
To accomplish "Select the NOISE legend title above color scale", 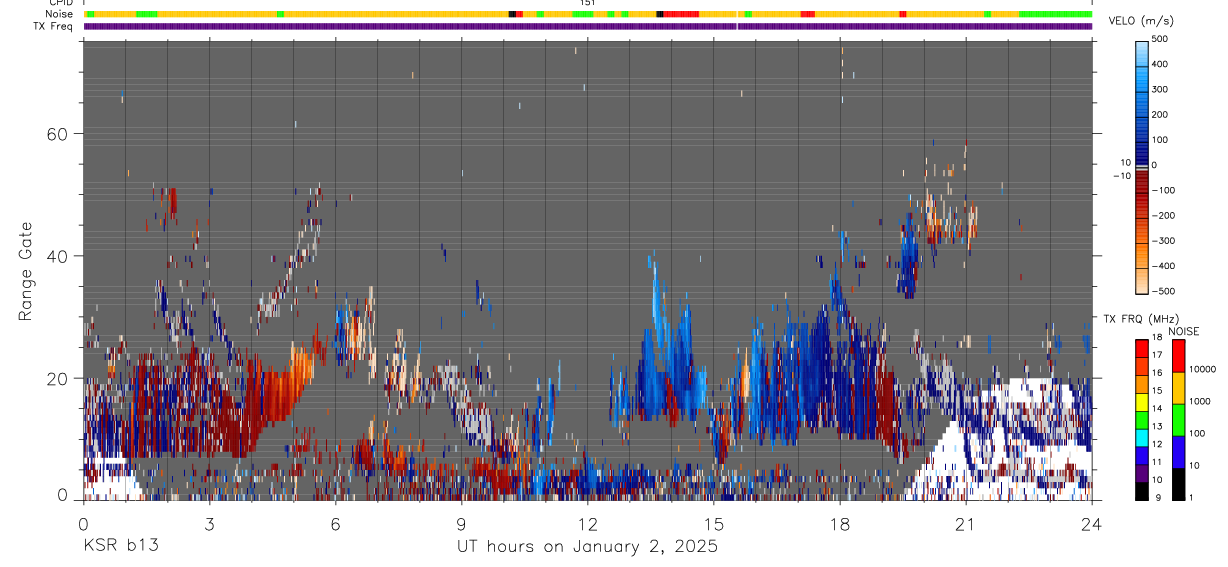I will point(1183,331).
